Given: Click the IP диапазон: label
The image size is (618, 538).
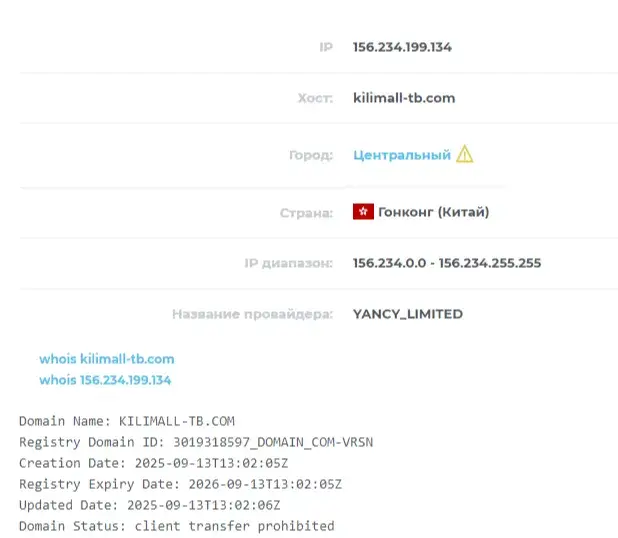Looking at the screenshot, I should coord(289,263).
